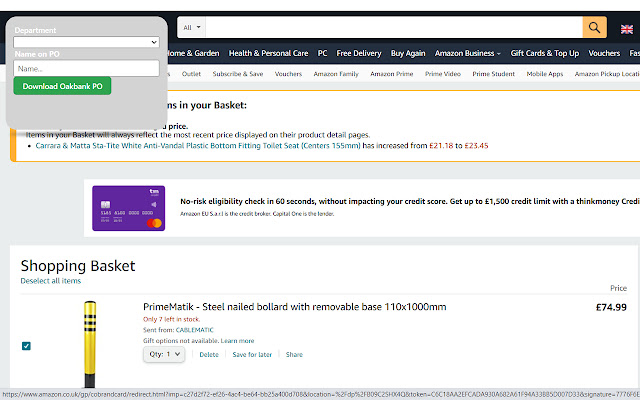This screenshot has width=640, height=400.
Task: Open Vouchers in the sub-navigation row
Action: click(288, 74)
